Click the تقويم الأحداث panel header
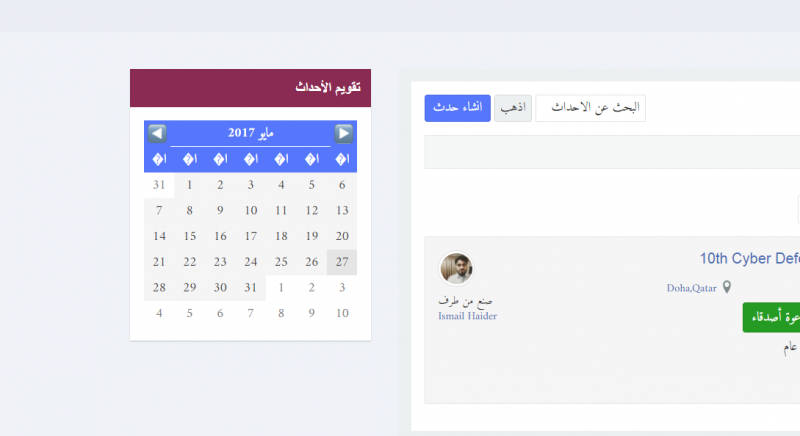 pos(251,88)
